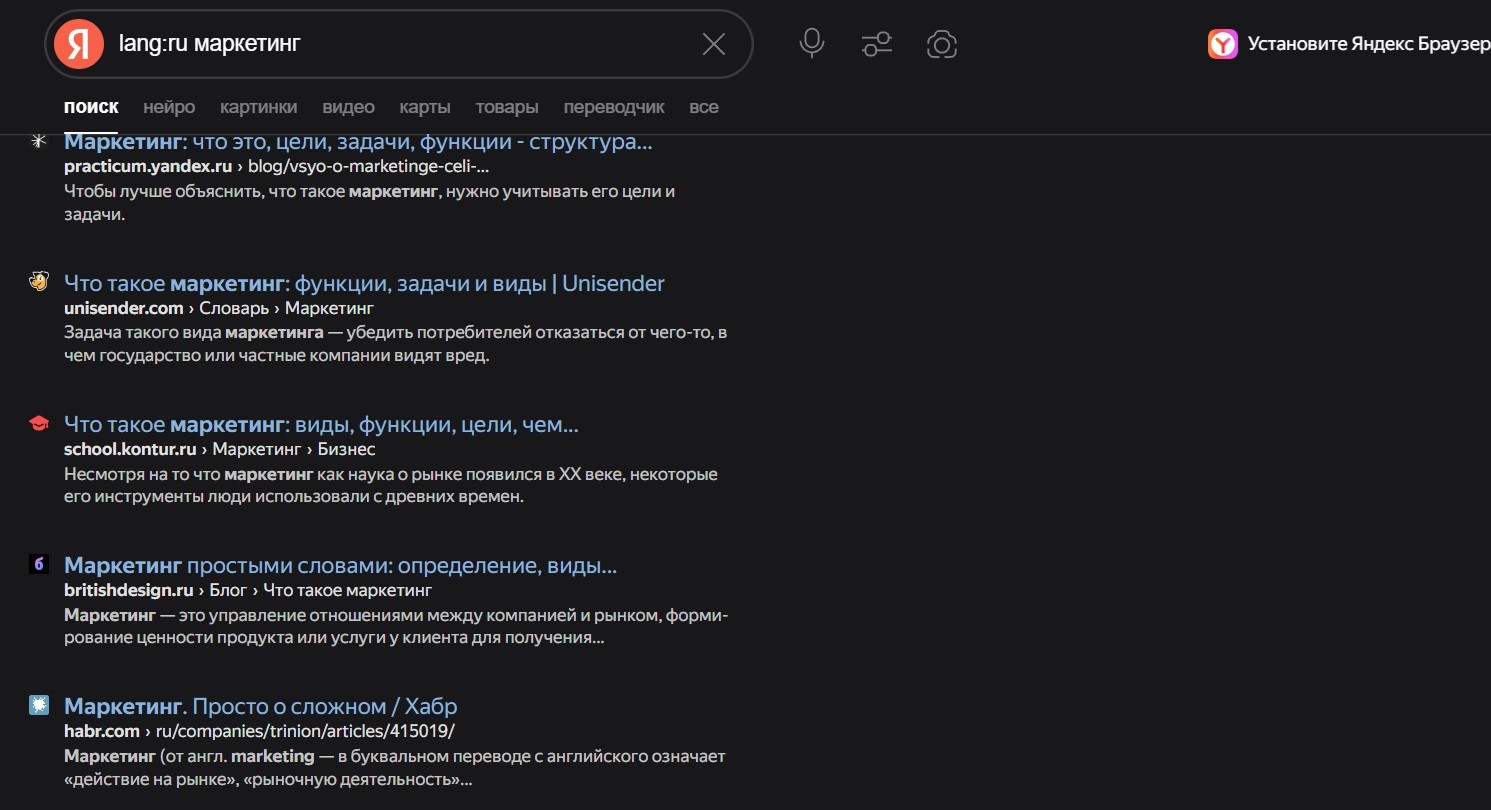1491x810 pixels.
Task: Switch to the картинки tab
Action: tap(258, 107)
